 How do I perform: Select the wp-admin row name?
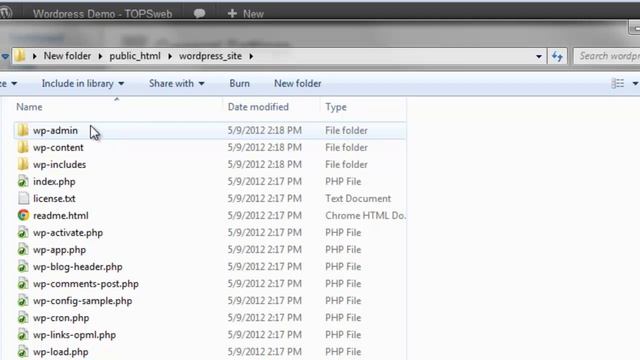point(55,131)
